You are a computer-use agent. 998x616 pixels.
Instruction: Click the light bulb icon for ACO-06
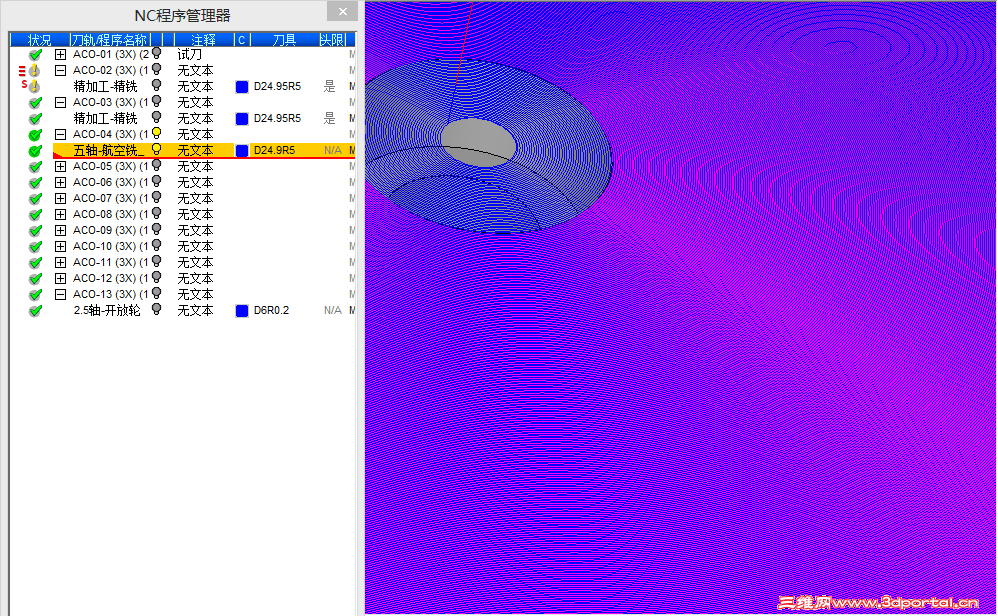157,181
